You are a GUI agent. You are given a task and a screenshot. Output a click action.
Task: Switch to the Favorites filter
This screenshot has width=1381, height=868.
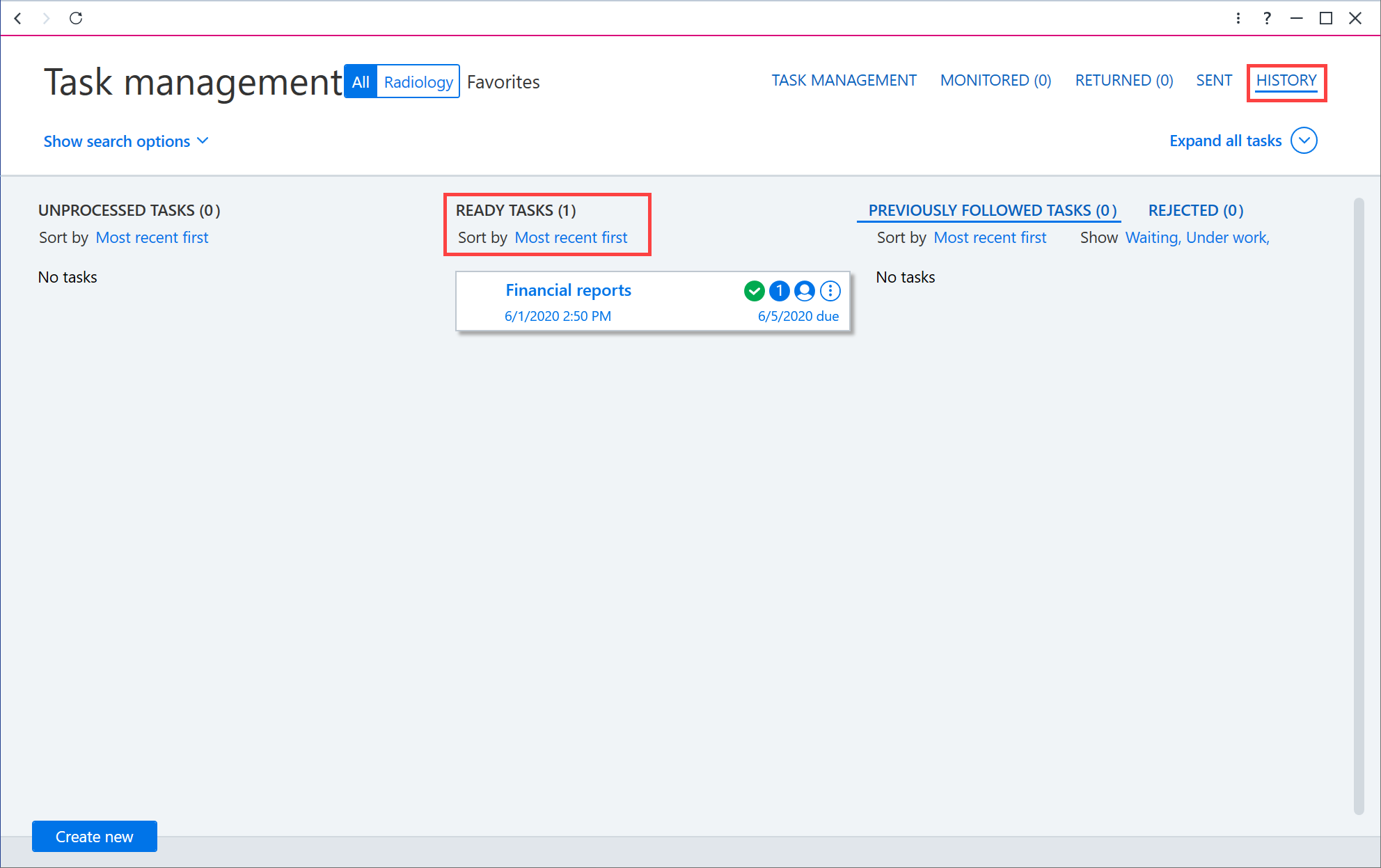click(x=503, y=82)
